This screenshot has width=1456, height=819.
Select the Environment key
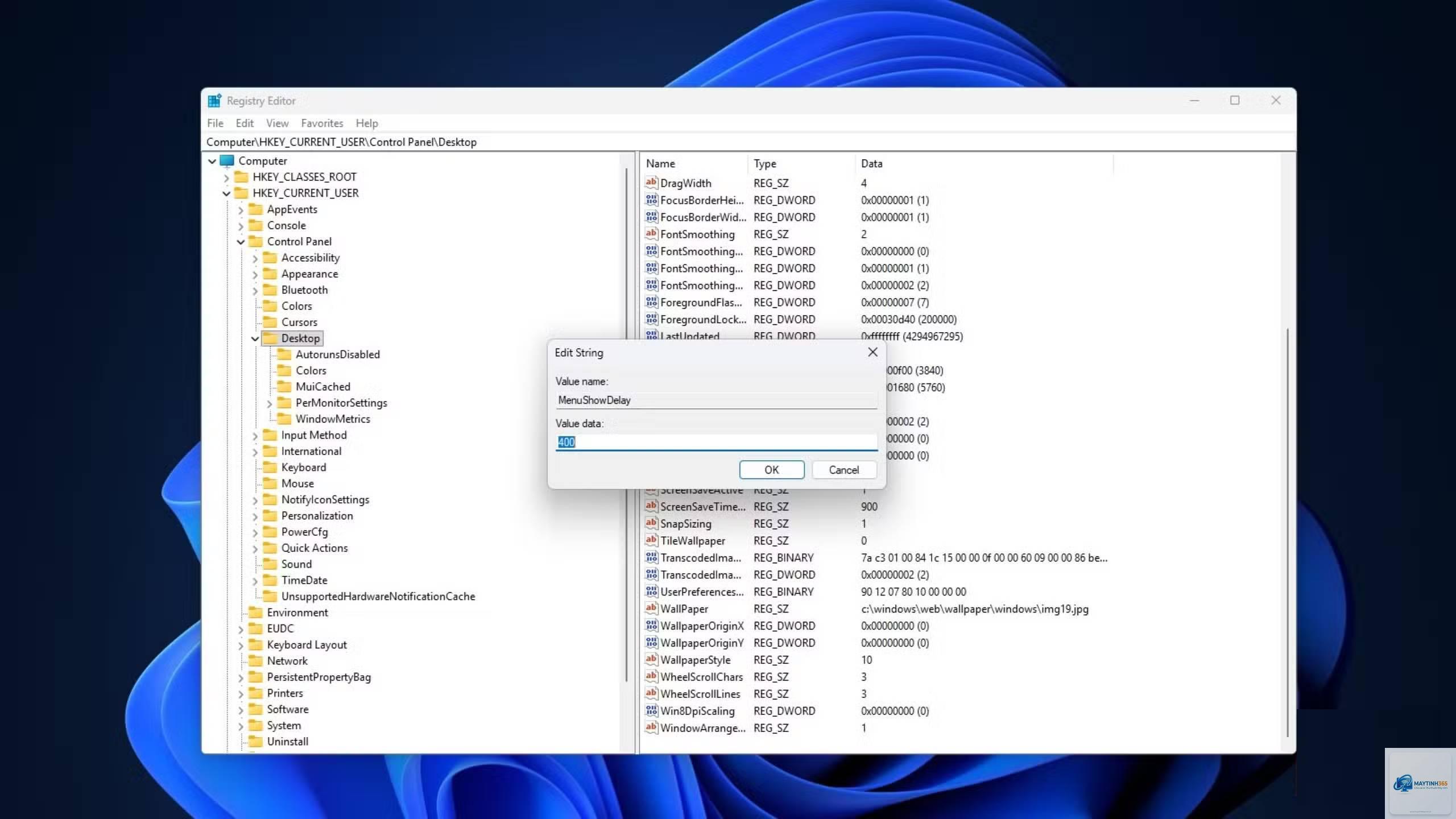pos(297,613)
